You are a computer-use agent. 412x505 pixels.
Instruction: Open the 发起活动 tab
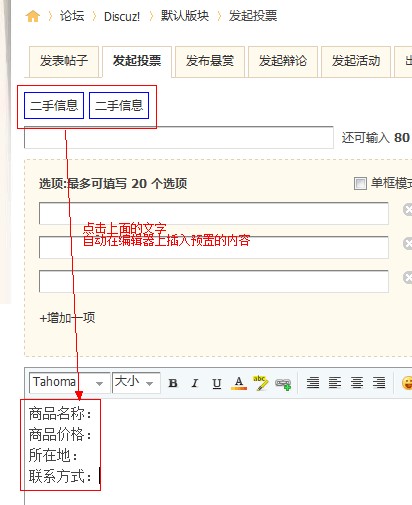pos(356,61)
